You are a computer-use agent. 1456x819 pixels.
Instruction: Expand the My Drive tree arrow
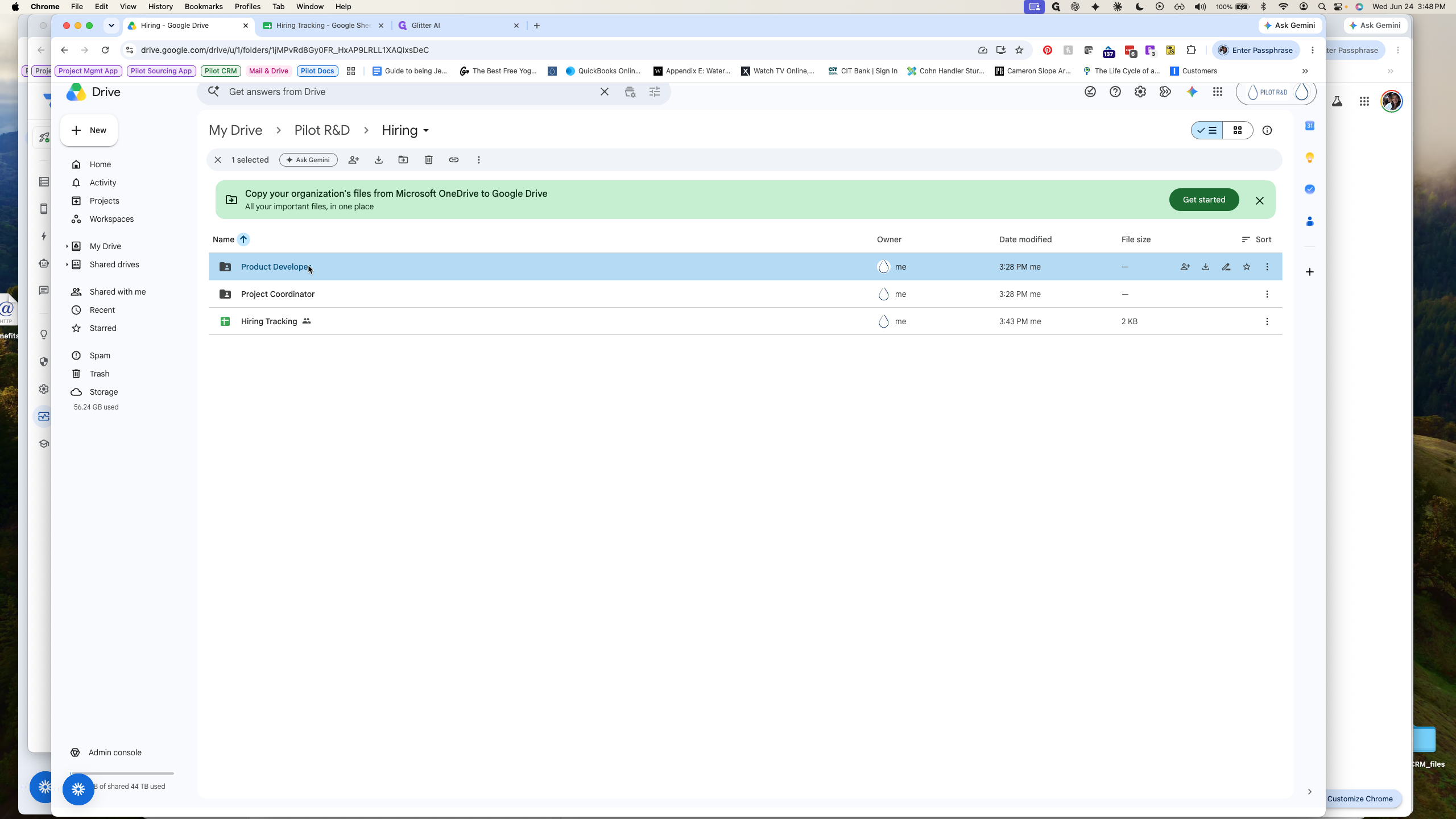[x=67, y=246]
